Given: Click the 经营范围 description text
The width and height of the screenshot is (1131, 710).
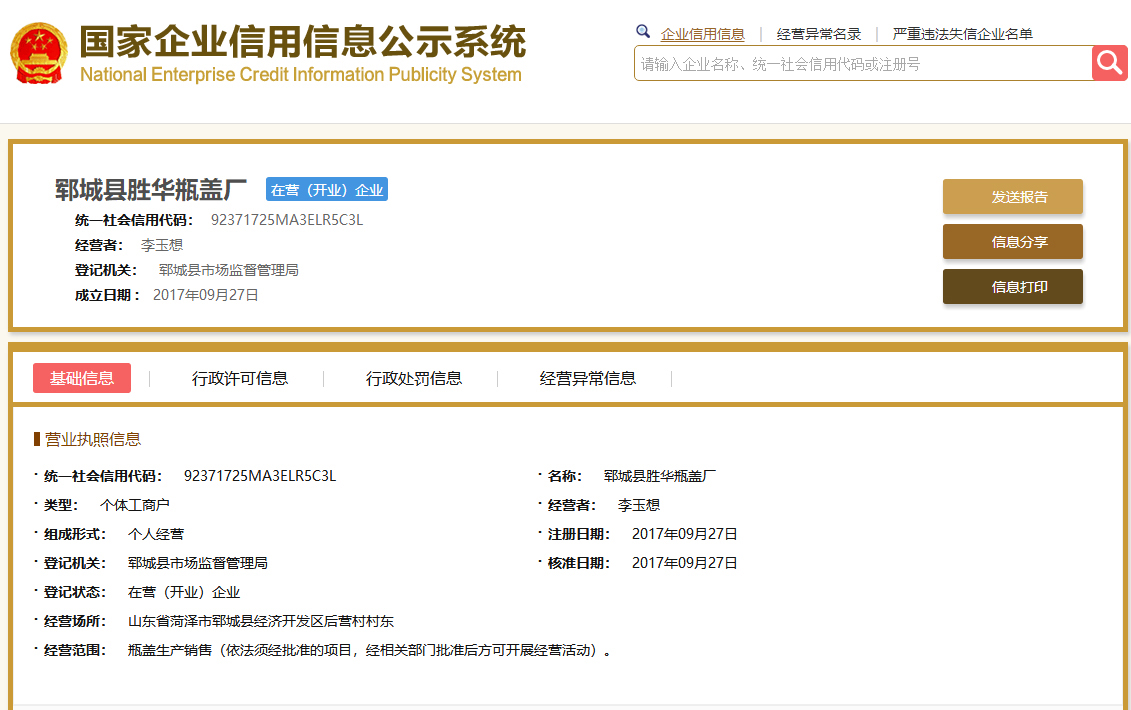Looking at the screenshot, I should pos(368,650).
